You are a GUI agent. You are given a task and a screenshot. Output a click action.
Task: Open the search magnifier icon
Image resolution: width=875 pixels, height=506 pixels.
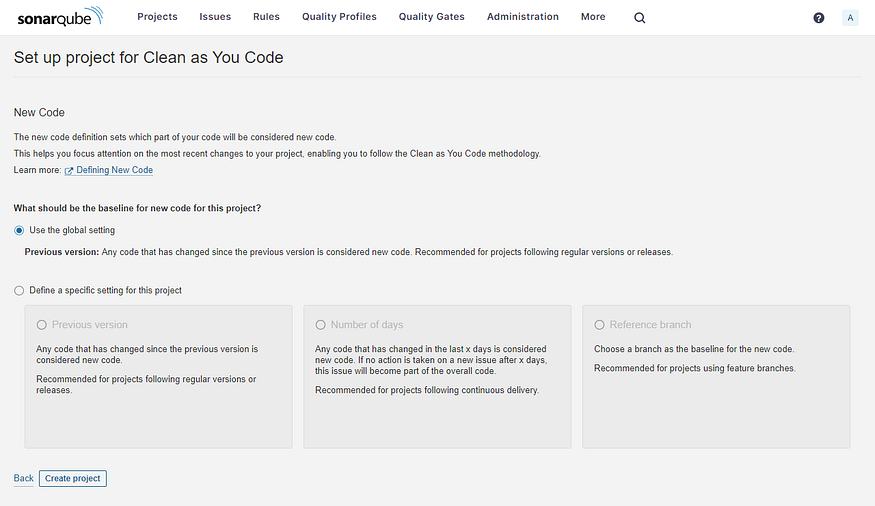click(640, 18)
